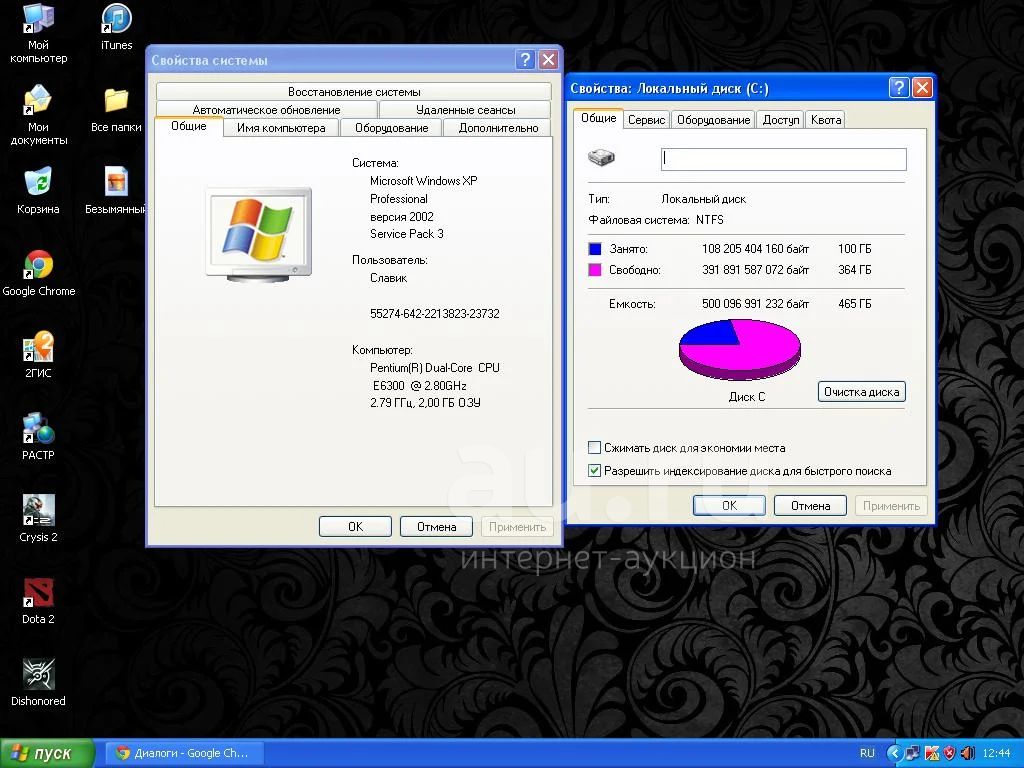This screenshot has width=1024, height=768.
Task: Click Отмена in disk properties window
Action: (x=810, y=505)
